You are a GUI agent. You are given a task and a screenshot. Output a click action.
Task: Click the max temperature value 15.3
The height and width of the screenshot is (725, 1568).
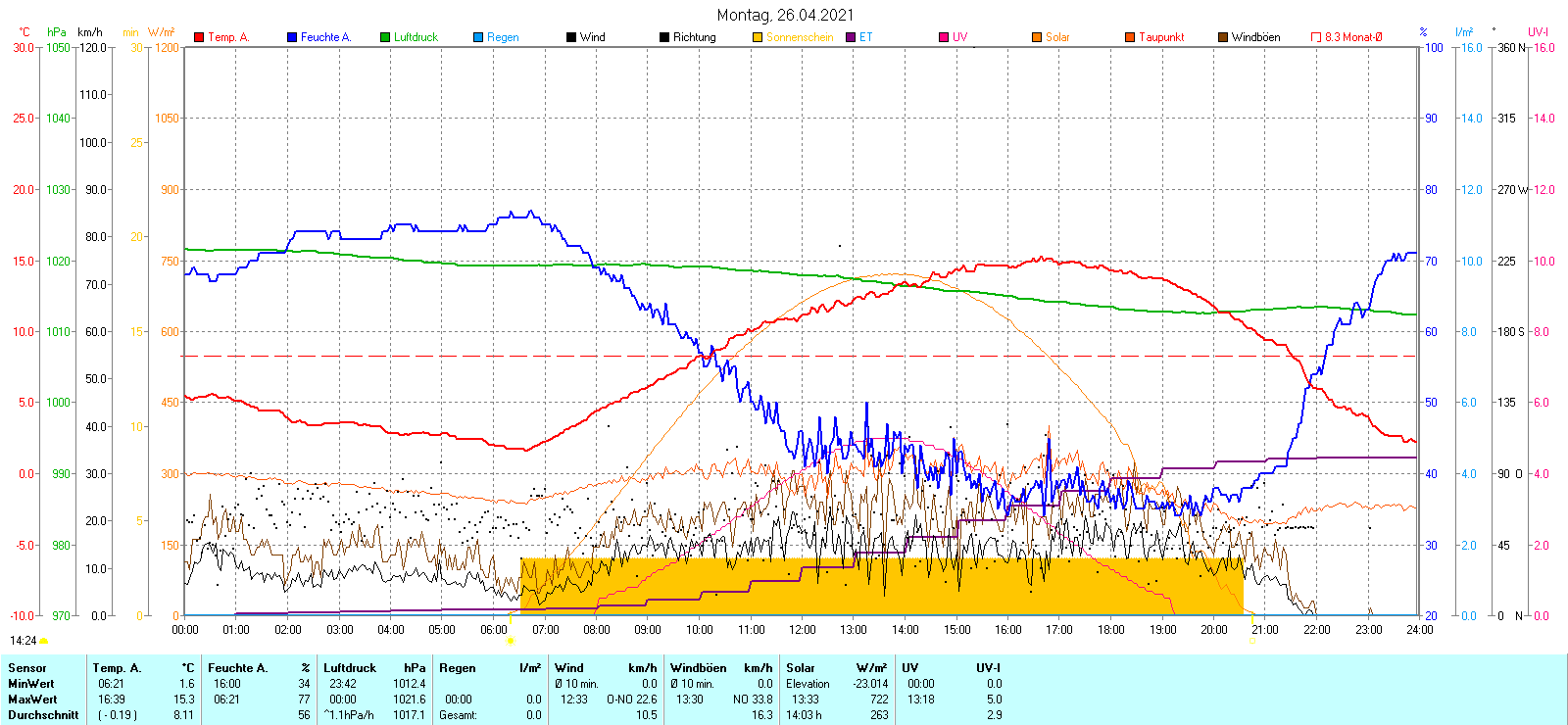[185, 700]
